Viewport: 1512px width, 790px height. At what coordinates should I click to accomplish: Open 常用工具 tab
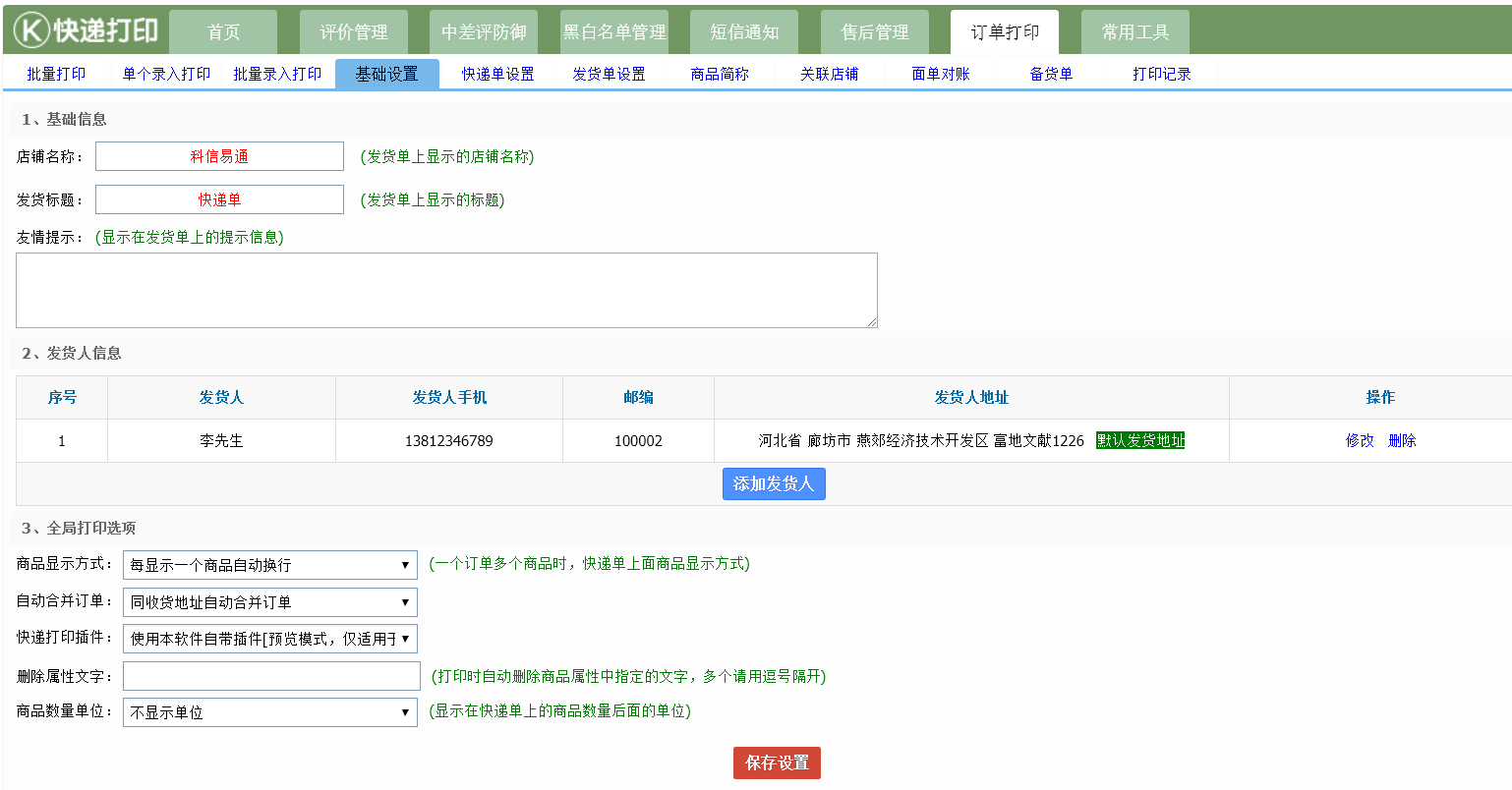pyautogui.click(x=1135, y=32)
